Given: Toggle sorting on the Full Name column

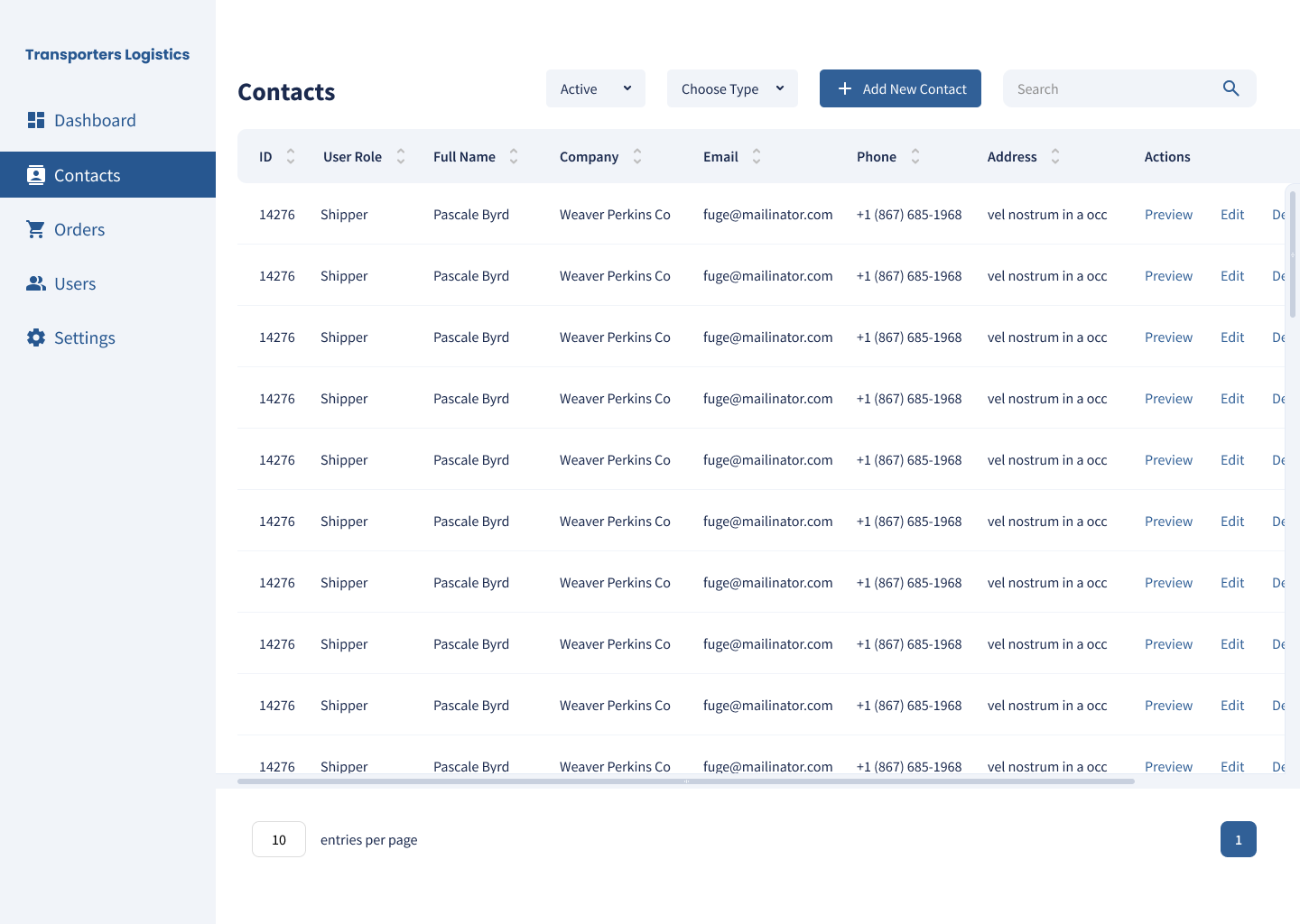Looking at the screenshot, I should pos(513,155).
